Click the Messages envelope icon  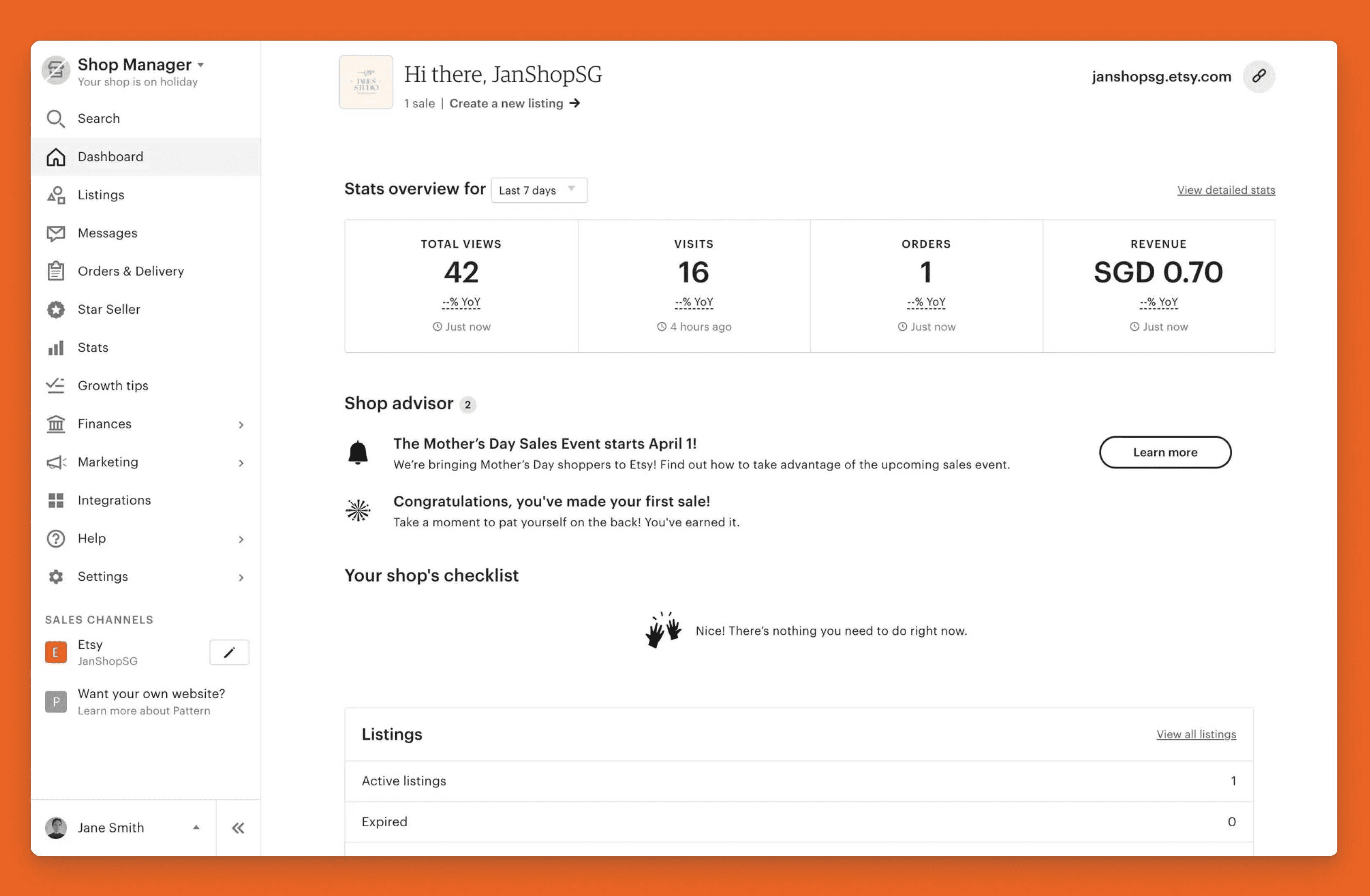(56, 233)
